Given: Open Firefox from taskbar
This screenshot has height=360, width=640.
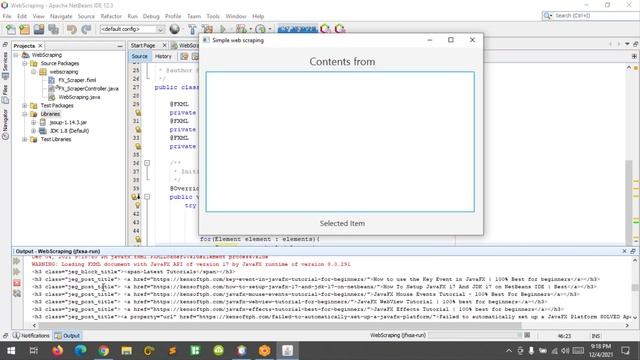Looking at the screenshot, I should pyautogui.click(x=58, y=351).
